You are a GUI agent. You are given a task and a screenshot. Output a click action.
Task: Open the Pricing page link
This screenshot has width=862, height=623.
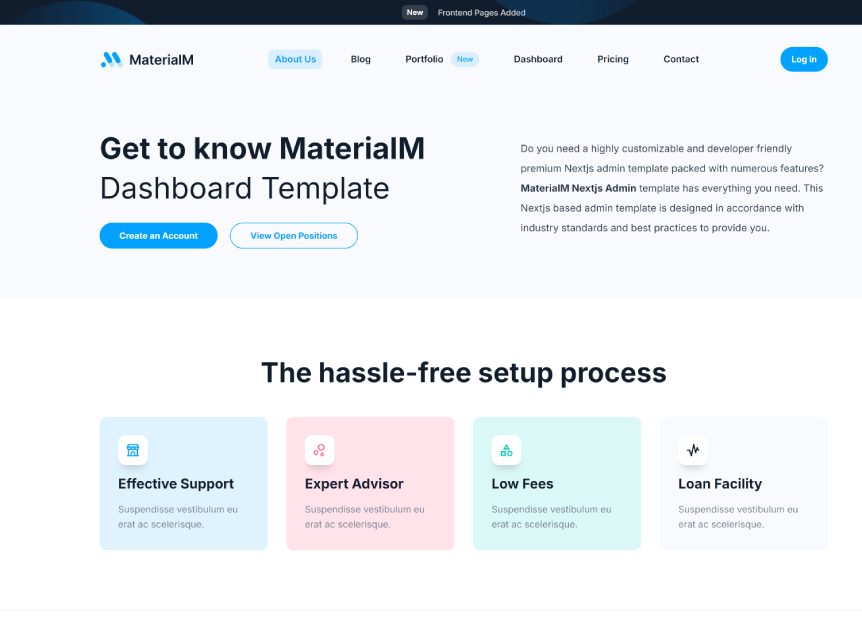tap(612, 59)
